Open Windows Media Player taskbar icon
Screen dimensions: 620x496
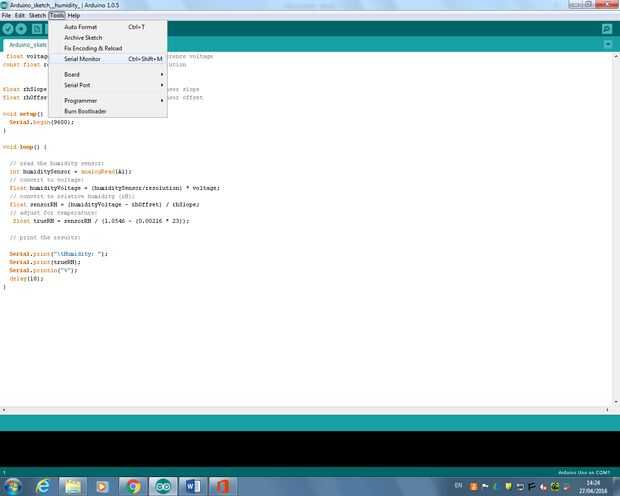coord(102,487)
